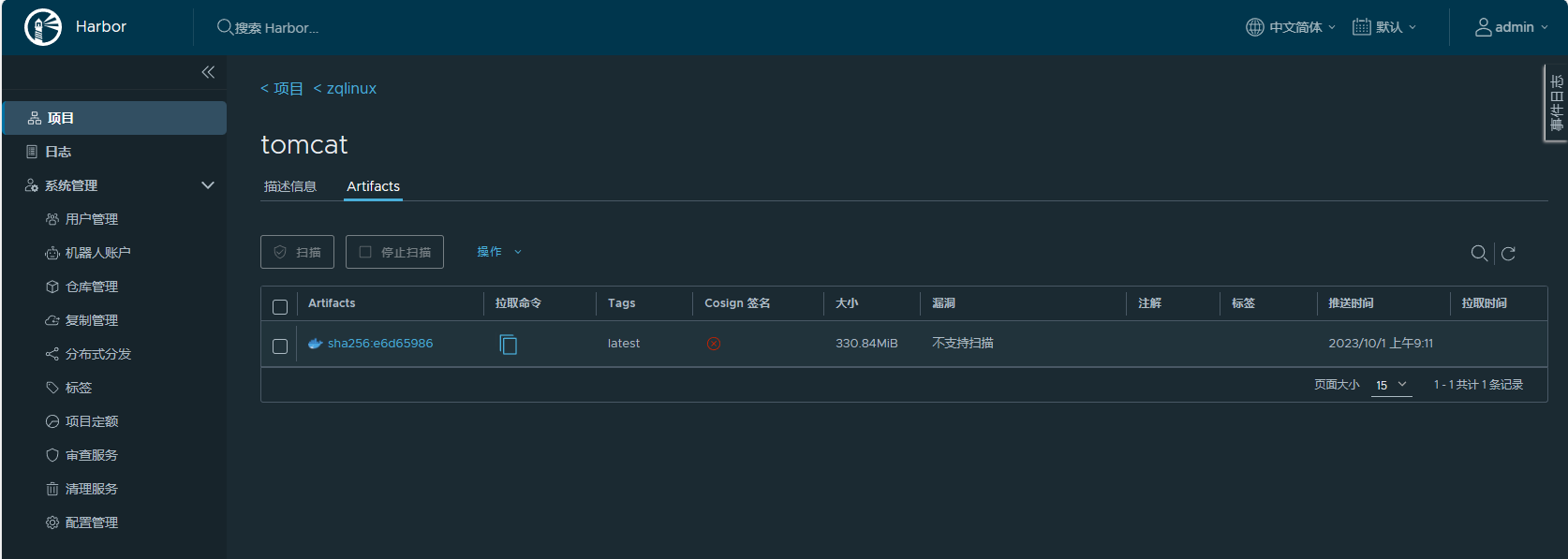The width and height of the screenshot is (1568, 559).
Task: Click the Tags column header
Action: pos(621,303)
